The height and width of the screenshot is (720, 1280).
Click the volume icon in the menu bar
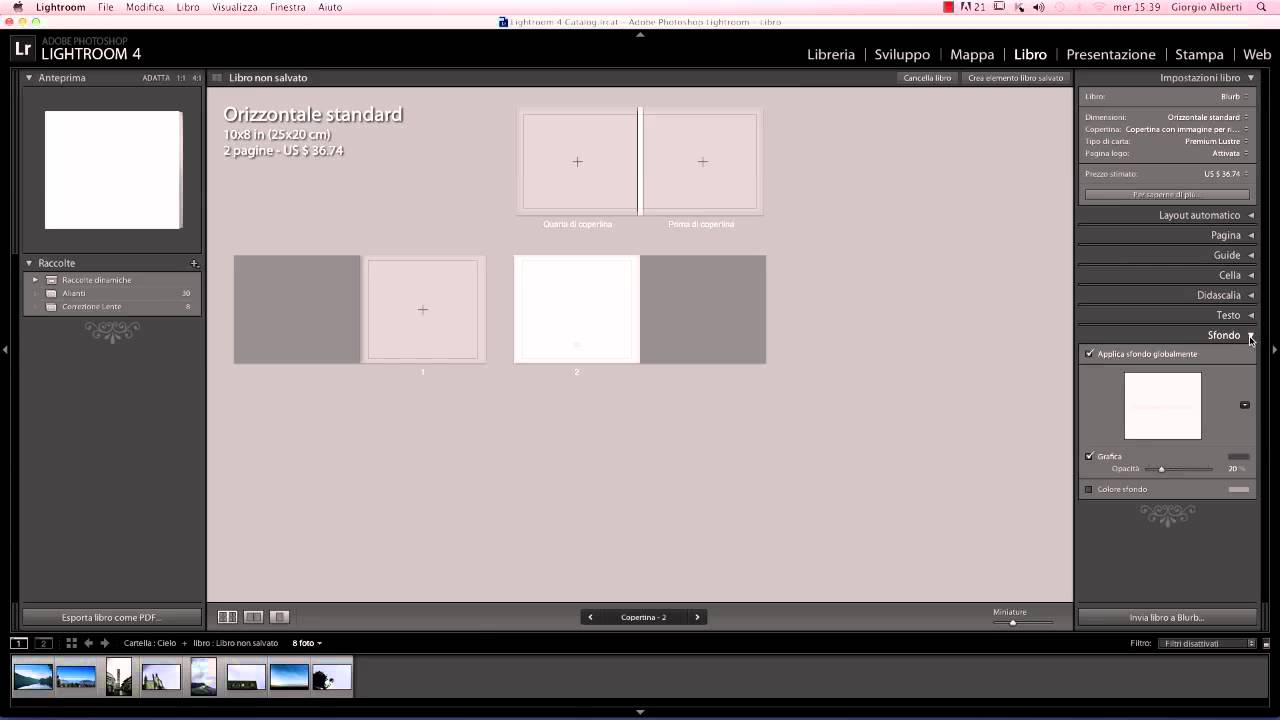tap(1038, 7)
